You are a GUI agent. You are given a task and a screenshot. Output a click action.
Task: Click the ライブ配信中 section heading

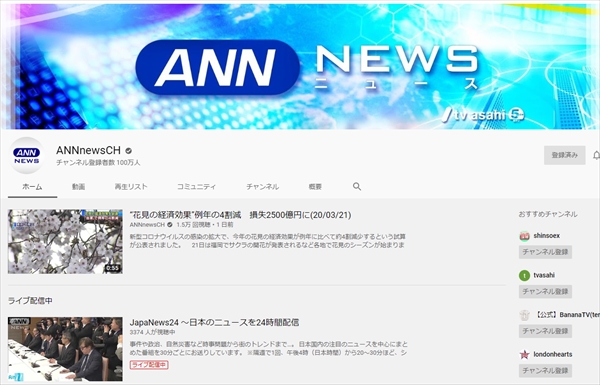pos(30,301)
